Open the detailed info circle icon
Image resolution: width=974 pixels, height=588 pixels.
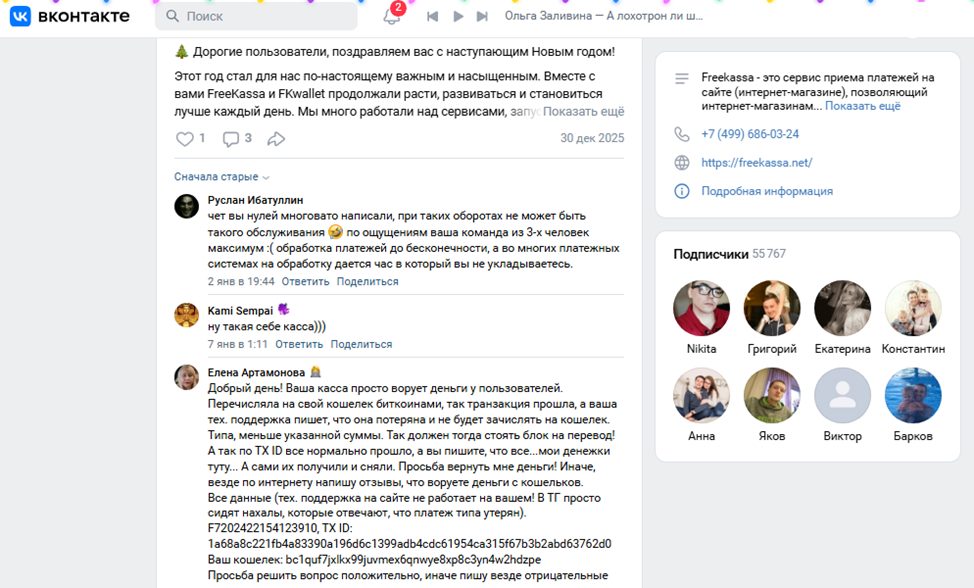(682, 191)
